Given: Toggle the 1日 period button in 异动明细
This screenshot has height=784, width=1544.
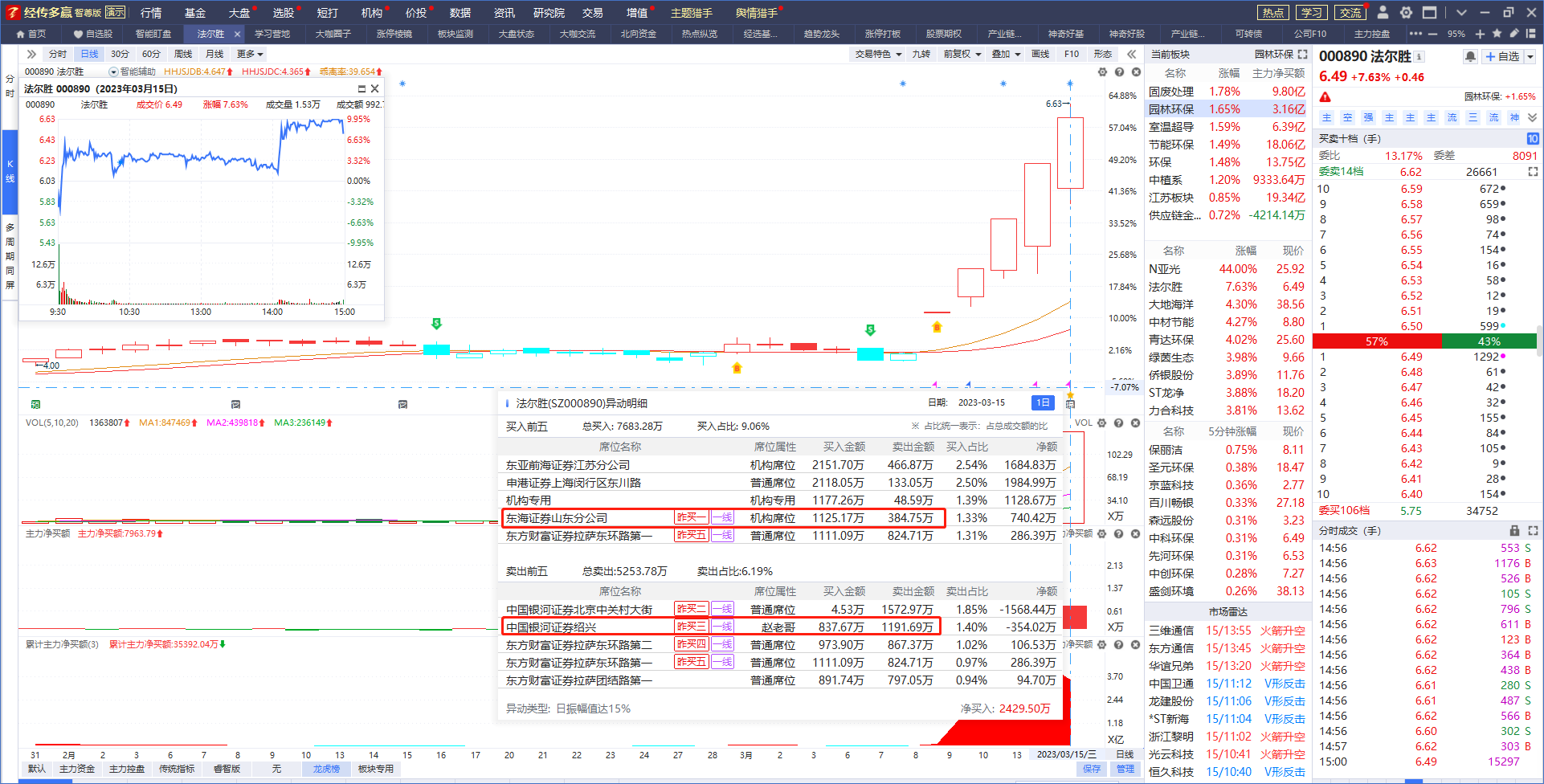Looking at the screenshot, I should tap(1043, 402).
